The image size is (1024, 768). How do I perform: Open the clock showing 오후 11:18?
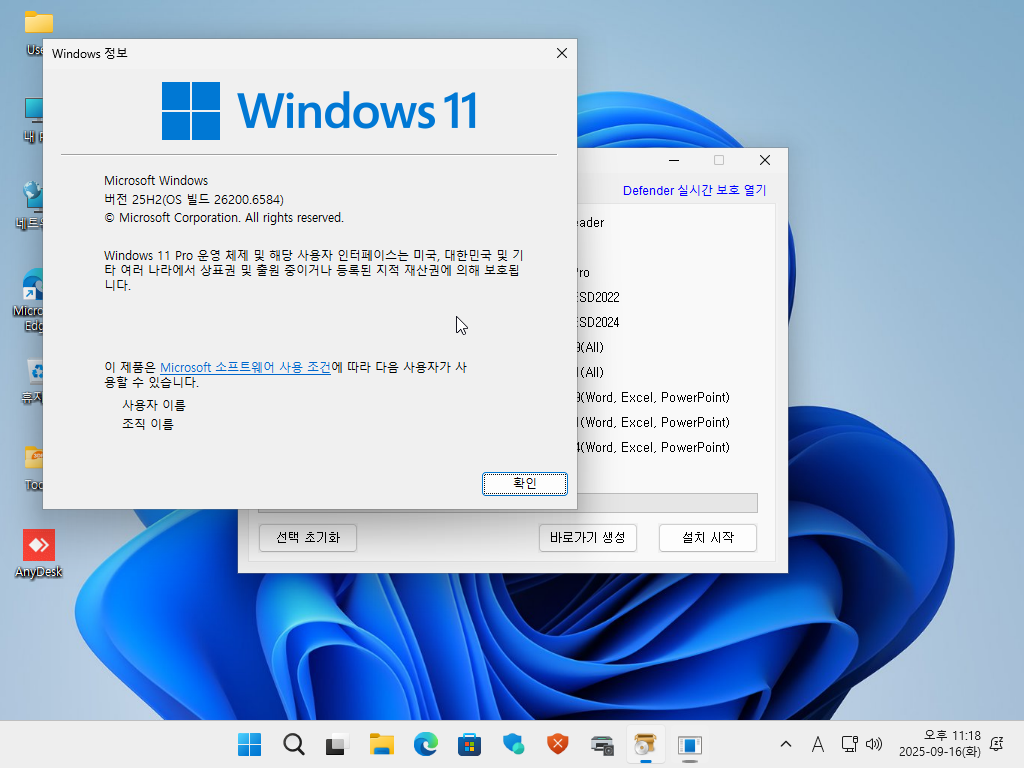(940, 744)
